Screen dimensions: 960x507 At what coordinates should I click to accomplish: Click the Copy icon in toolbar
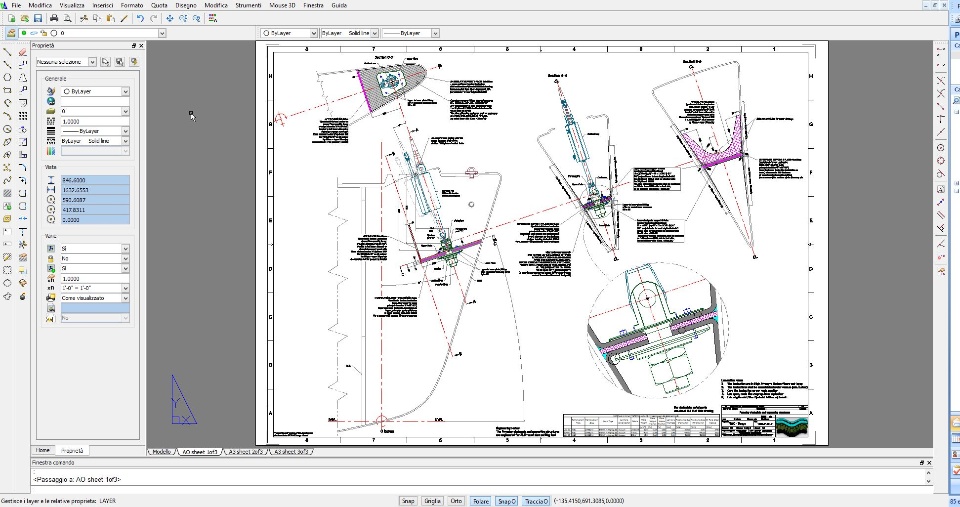tap(97, 18)
